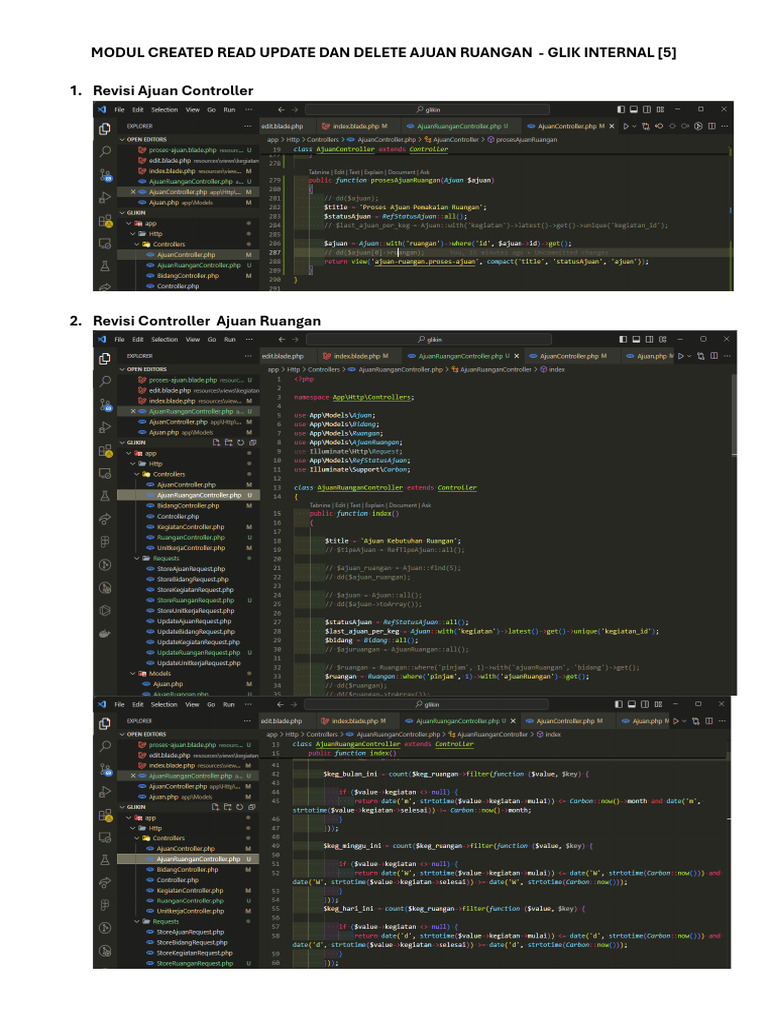Image resolution: width=768 pixels, height=1024 pixels.
Task: Click editor scrollbar beside the namespace code view
Action: 734,415
